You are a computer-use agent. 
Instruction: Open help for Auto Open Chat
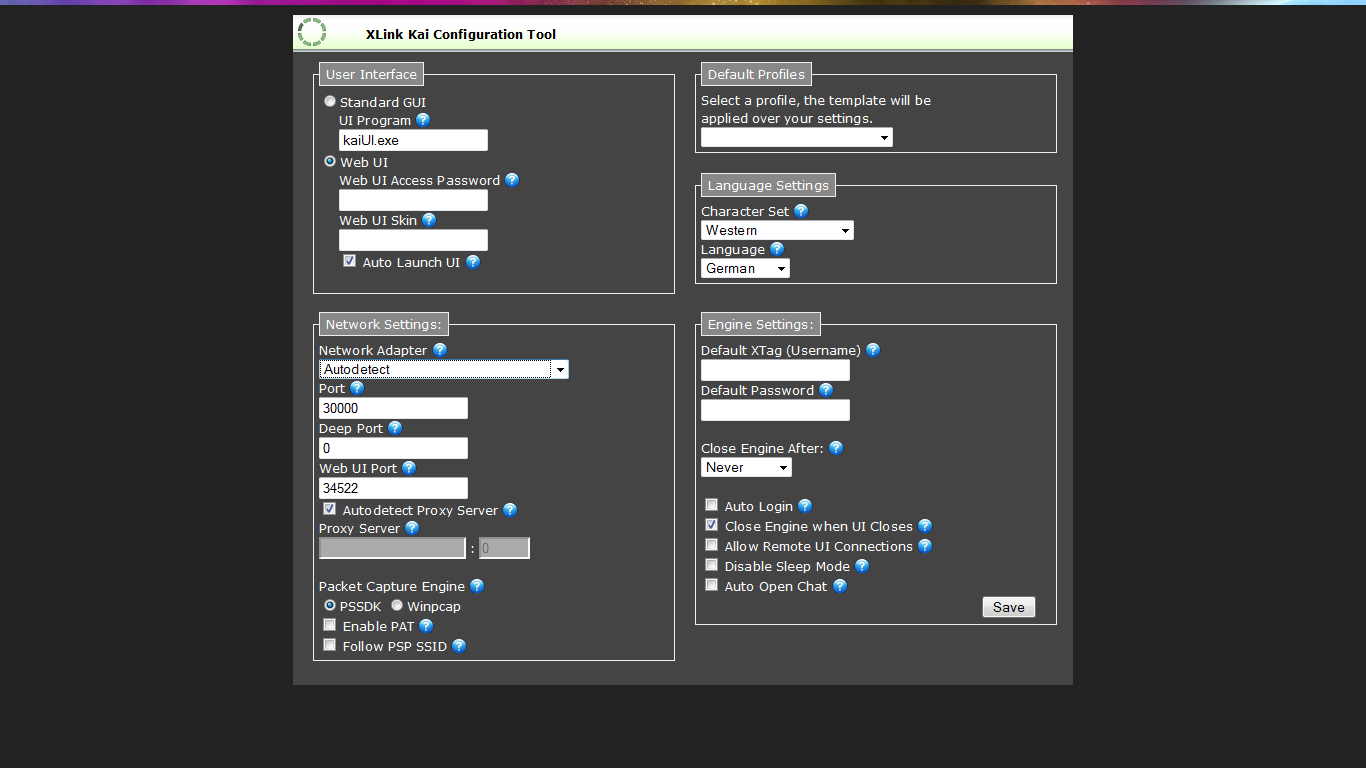point(840,586)
